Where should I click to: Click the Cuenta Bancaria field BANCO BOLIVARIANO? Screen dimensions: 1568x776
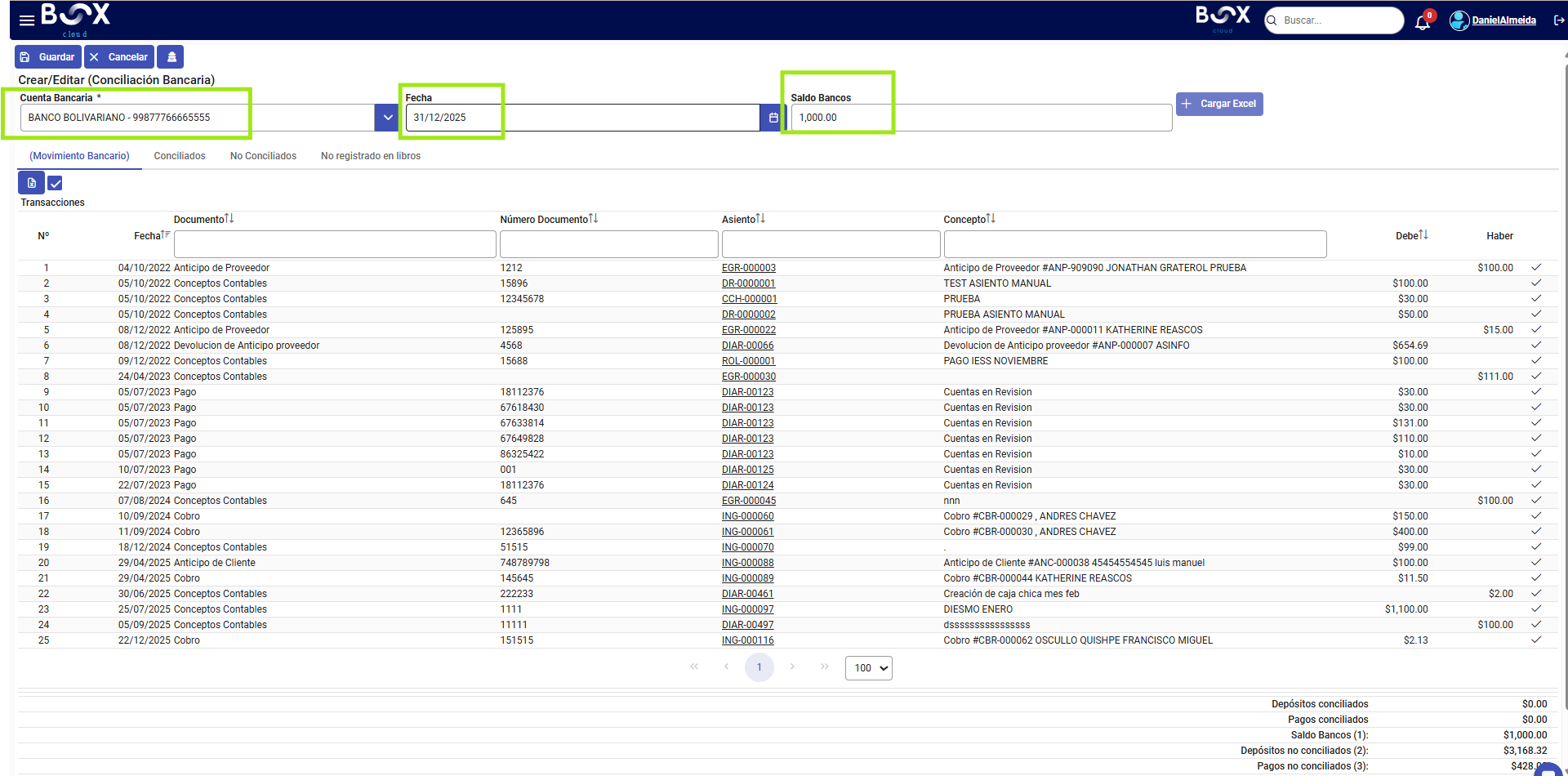pos(198,118)
